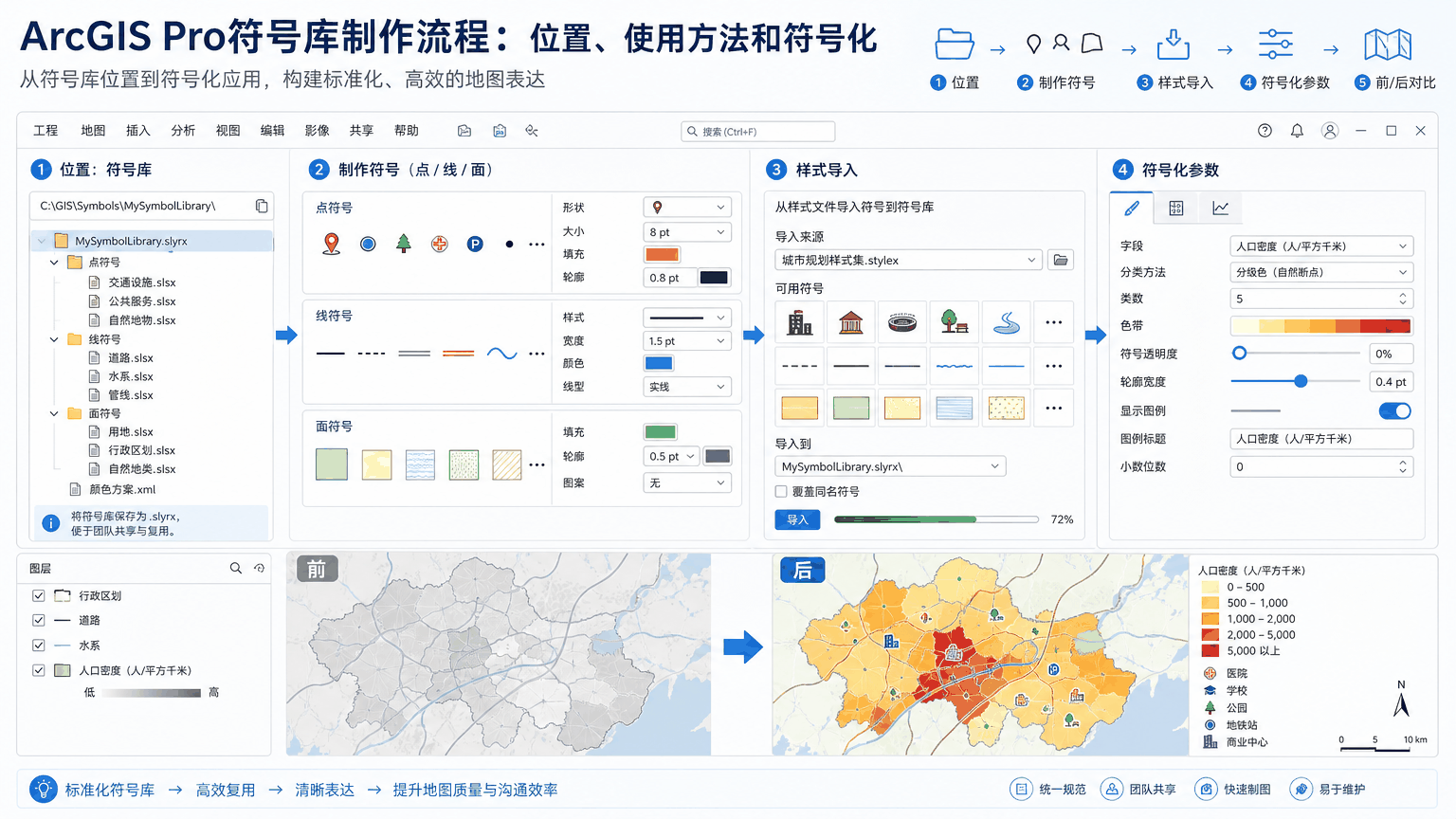Viewport: 1456px width, 819px height.
Task: Open the user account icon
Action: click(1330, 131)
